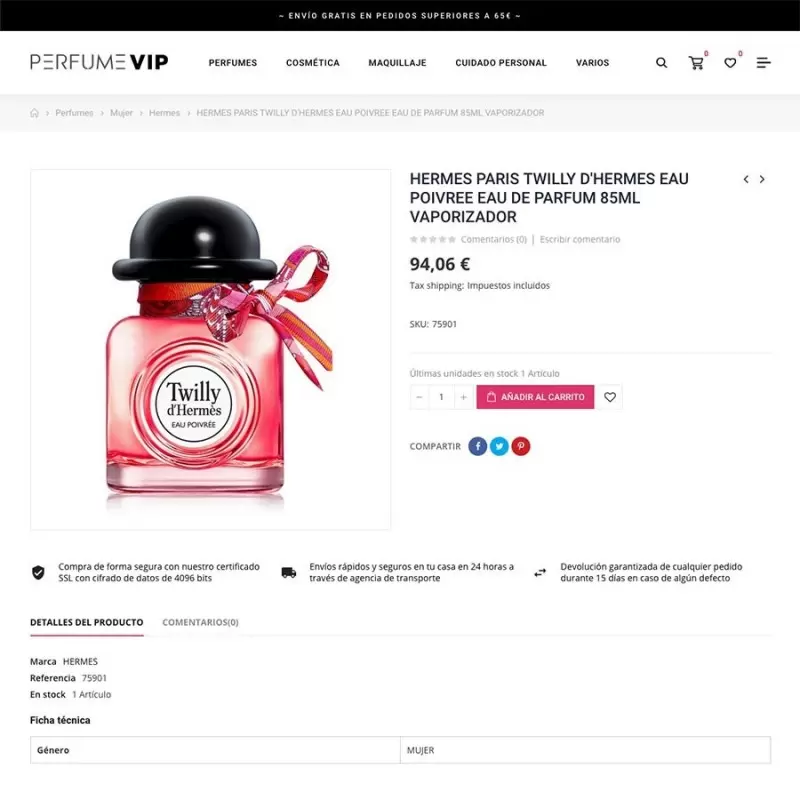This screenshot has height=800, width=800.
Task: Share product on Facebook
Action: pos(478,446)
